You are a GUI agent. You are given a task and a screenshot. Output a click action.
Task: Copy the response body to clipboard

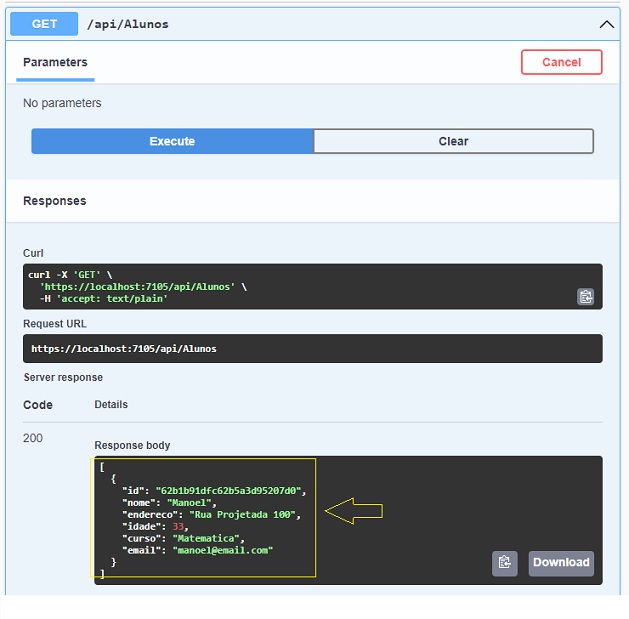pyautogui.click(x=505, y=563)
